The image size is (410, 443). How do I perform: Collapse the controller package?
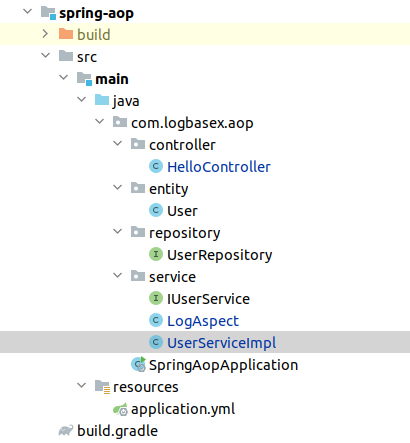point(117,143)
